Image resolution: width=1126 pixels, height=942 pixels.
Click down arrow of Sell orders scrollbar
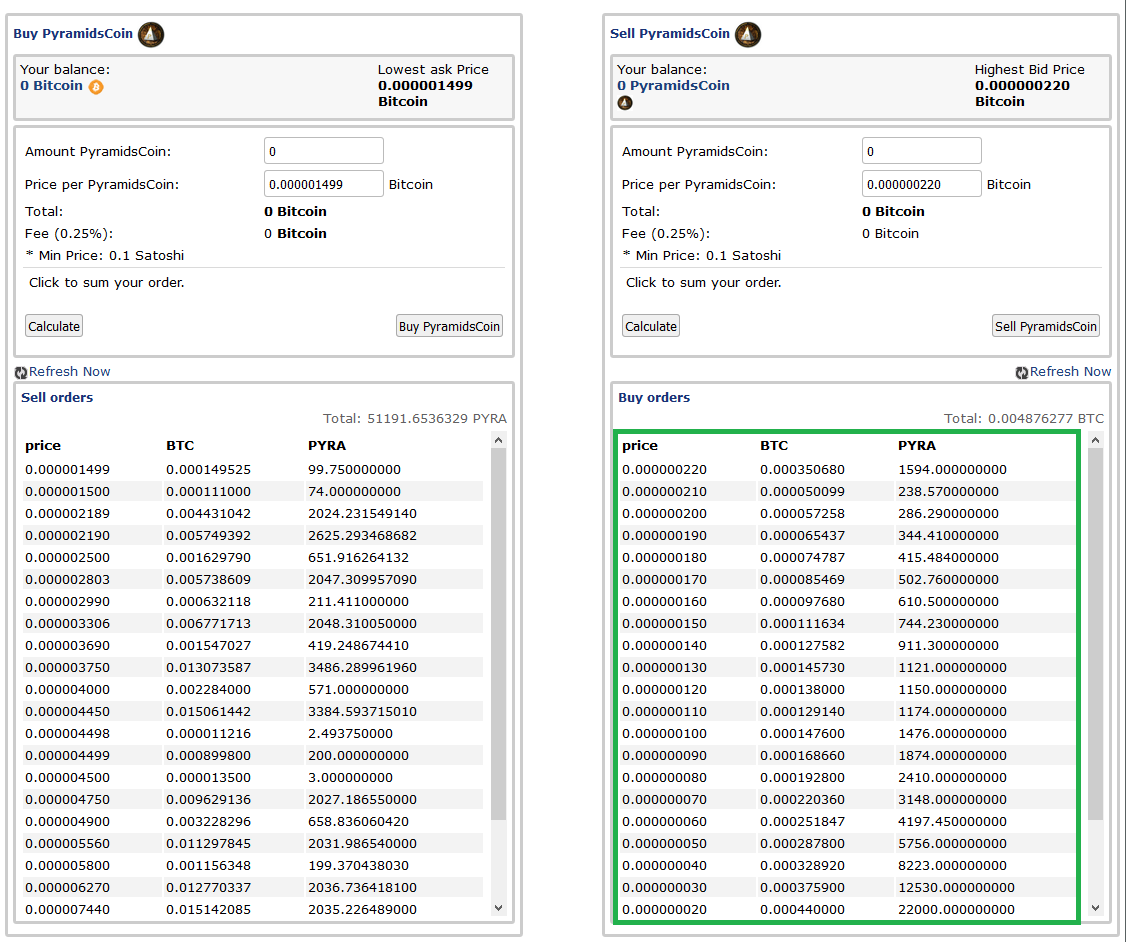coord(498,908)
